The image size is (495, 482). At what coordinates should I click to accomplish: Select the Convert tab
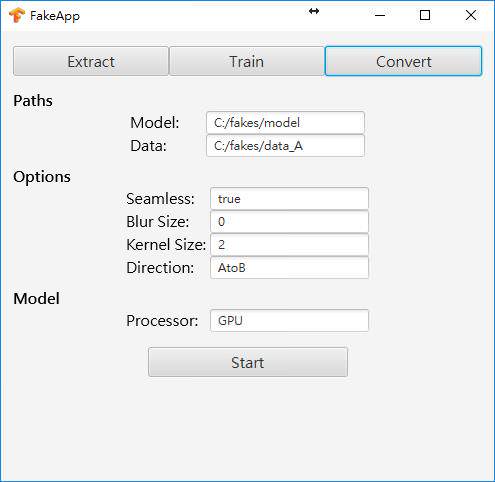click(x=403, y=61)
